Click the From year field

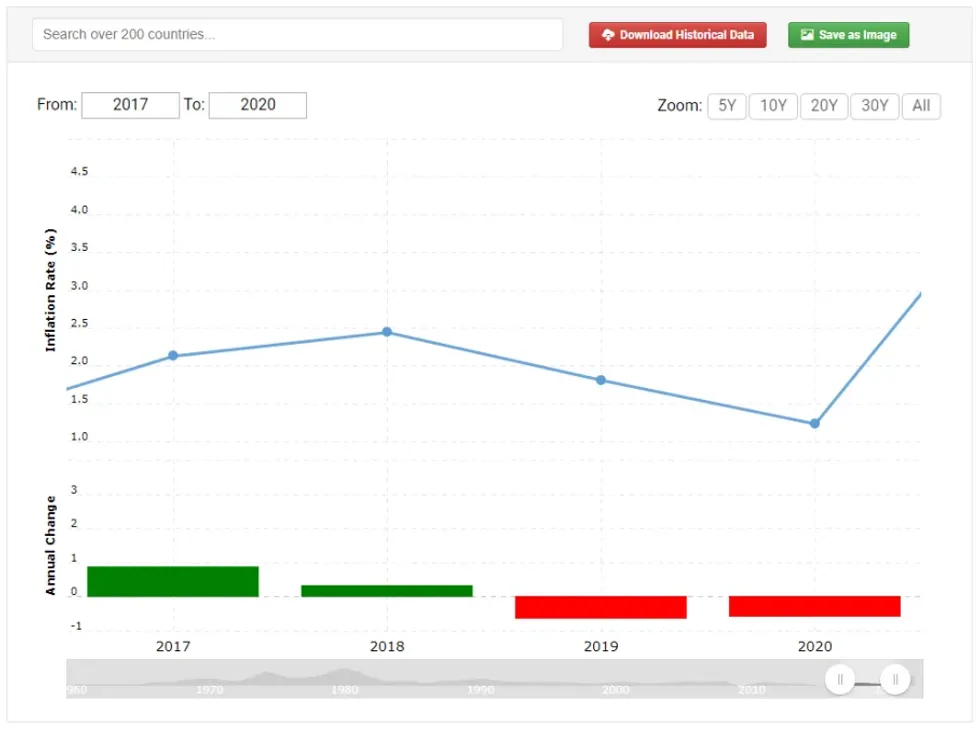pyautogui.click(x=130, y=105)
